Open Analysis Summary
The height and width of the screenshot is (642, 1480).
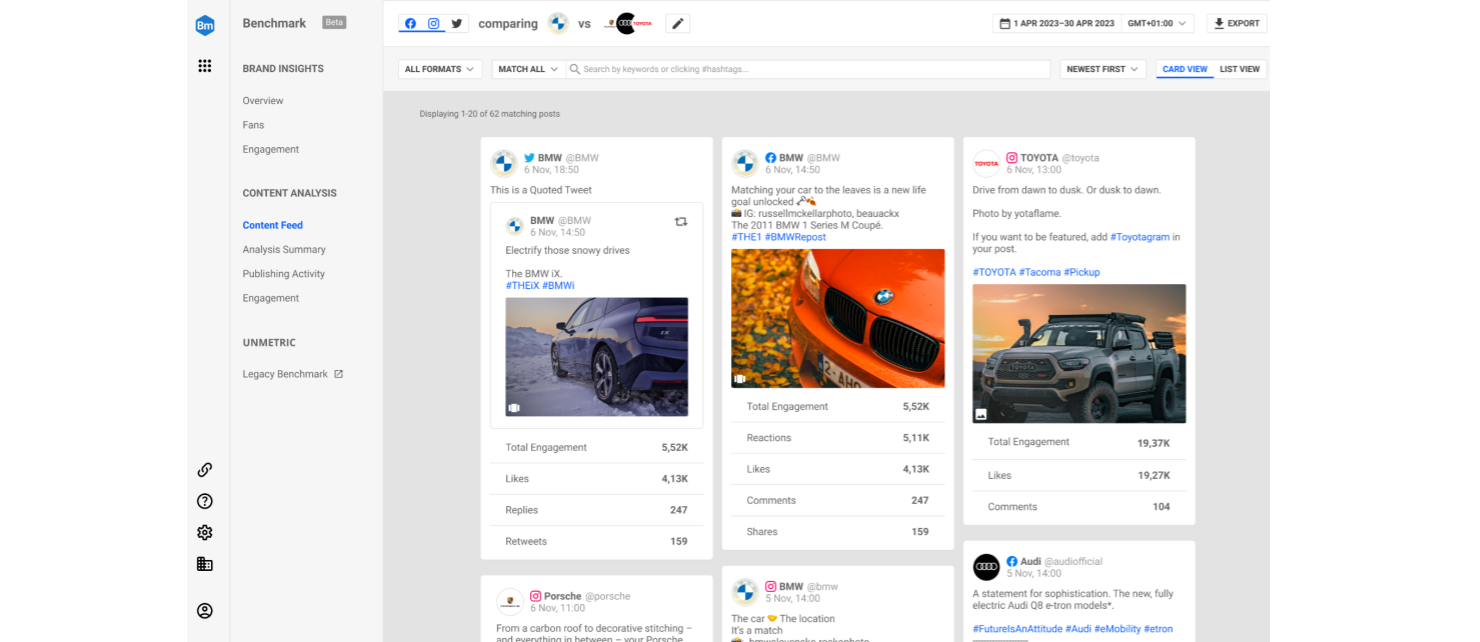tap(284, 250)
